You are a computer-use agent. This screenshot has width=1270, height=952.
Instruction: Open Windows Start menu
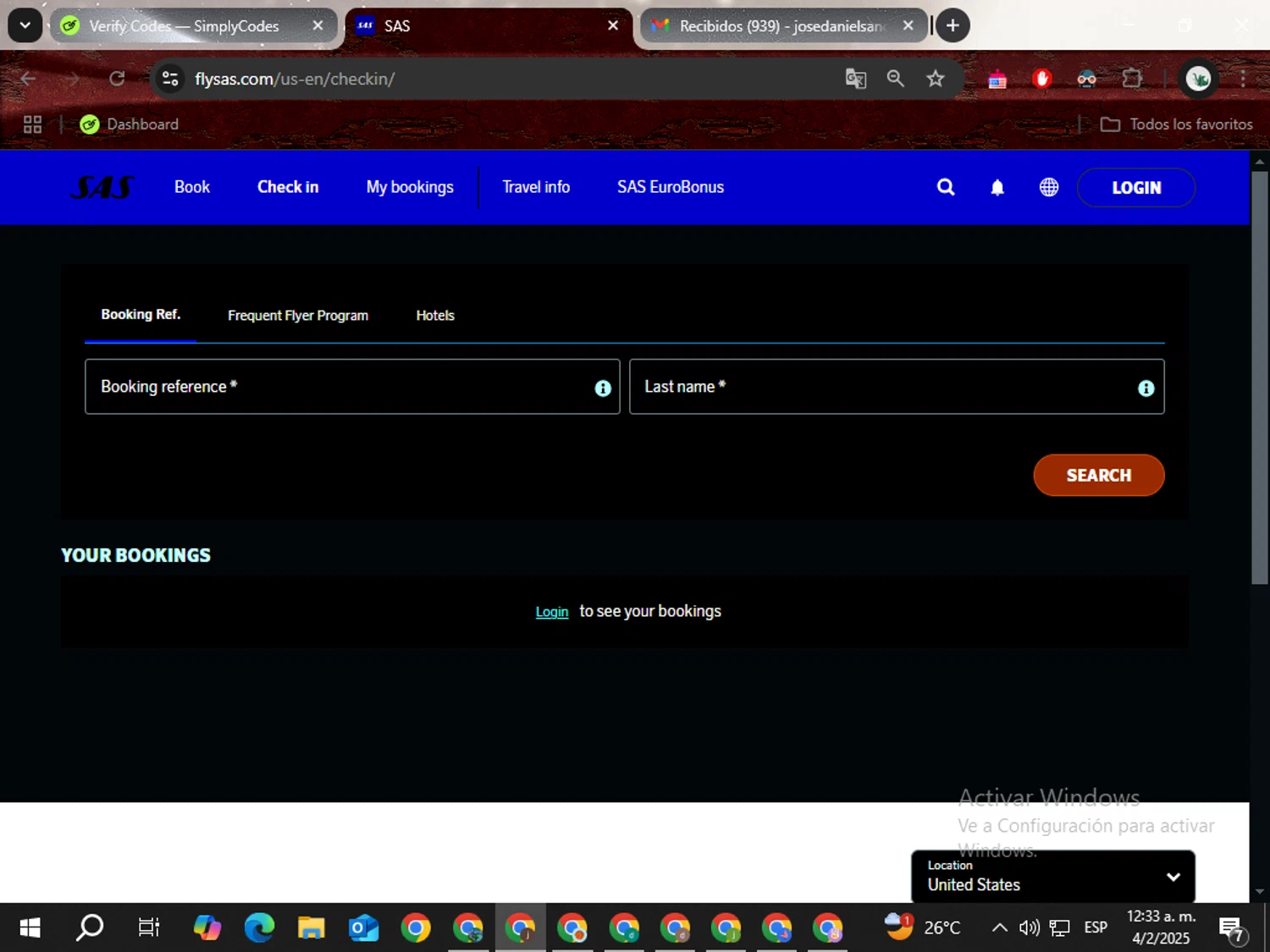[x=30, y=928]
